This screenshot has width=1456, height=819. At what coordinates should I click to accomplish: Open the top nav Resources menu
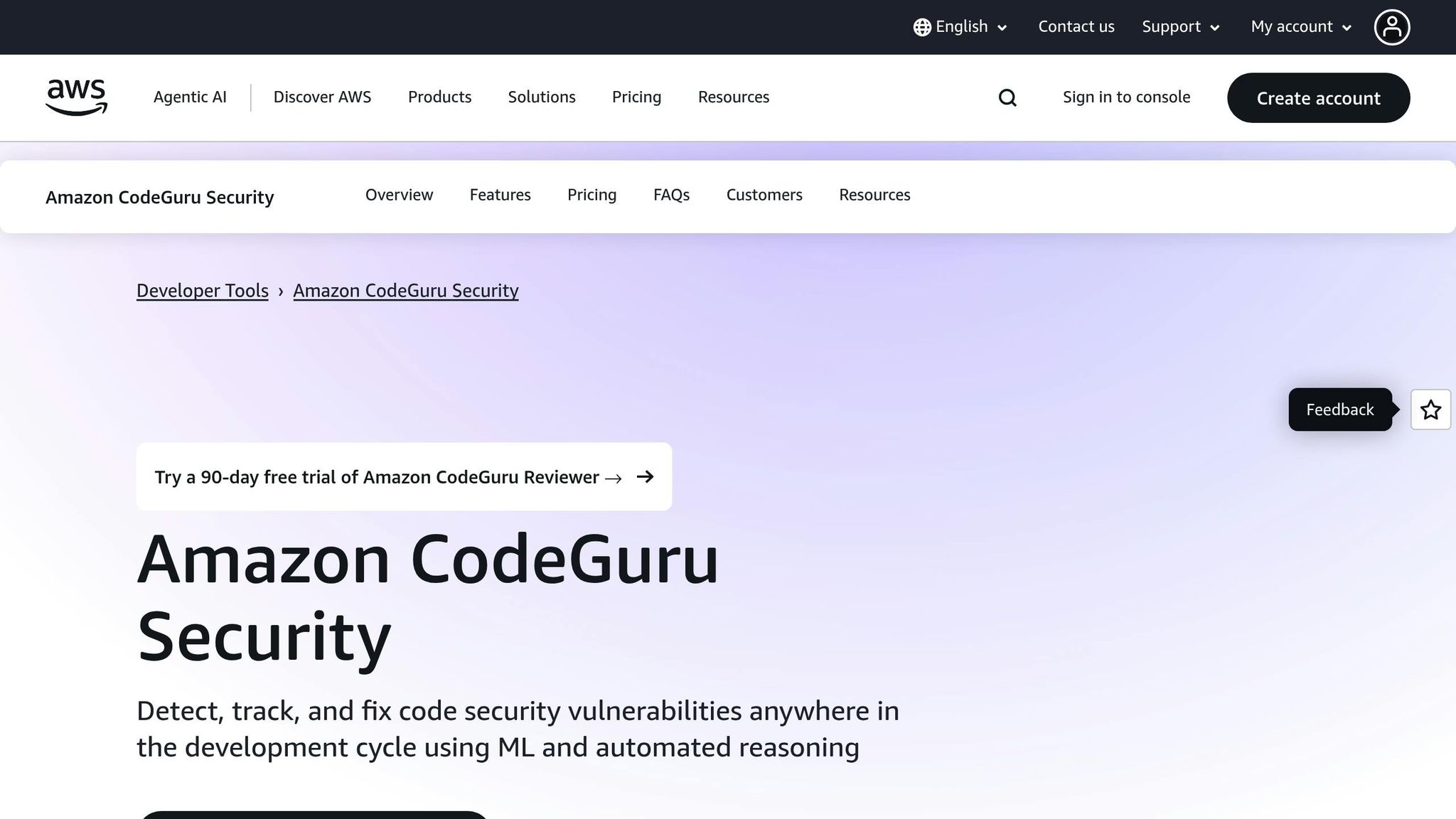(734, 97)
